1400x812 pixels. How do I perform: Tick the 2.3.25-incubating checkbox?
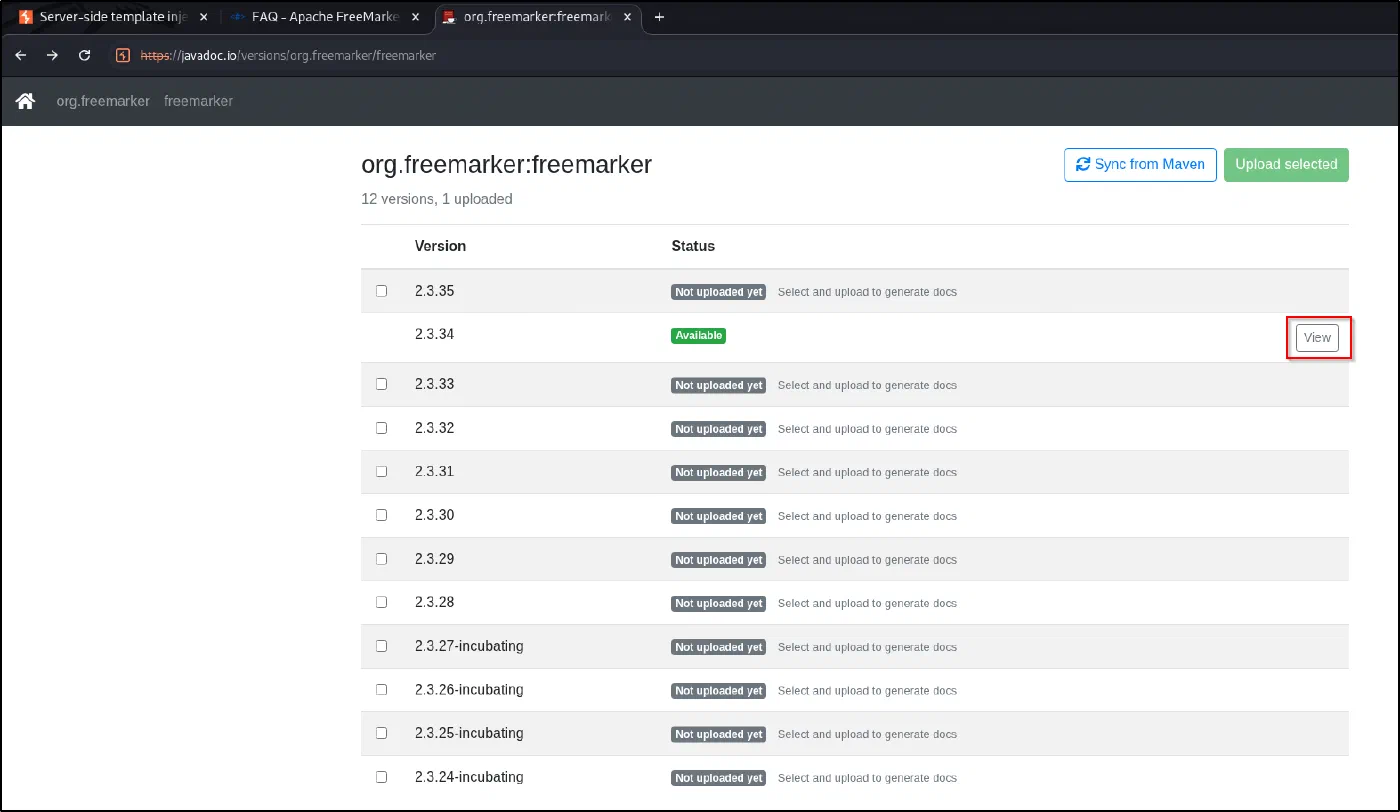coord(381,733)
